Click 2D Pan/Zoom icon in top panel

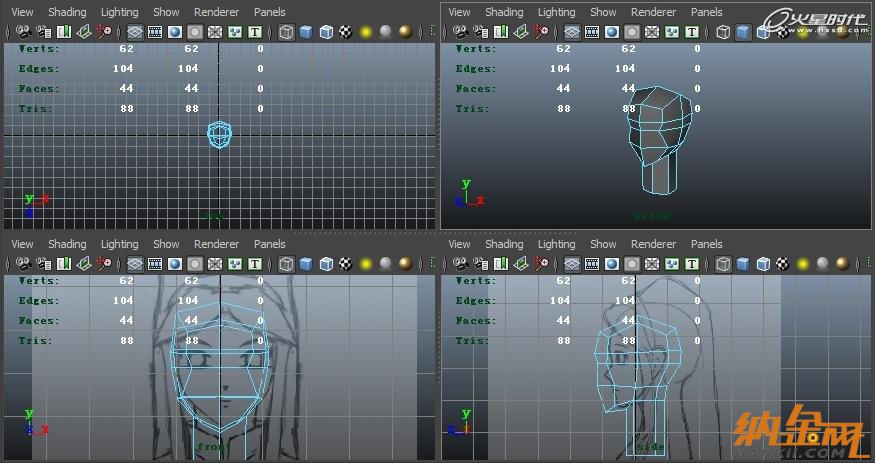[104, 32]
